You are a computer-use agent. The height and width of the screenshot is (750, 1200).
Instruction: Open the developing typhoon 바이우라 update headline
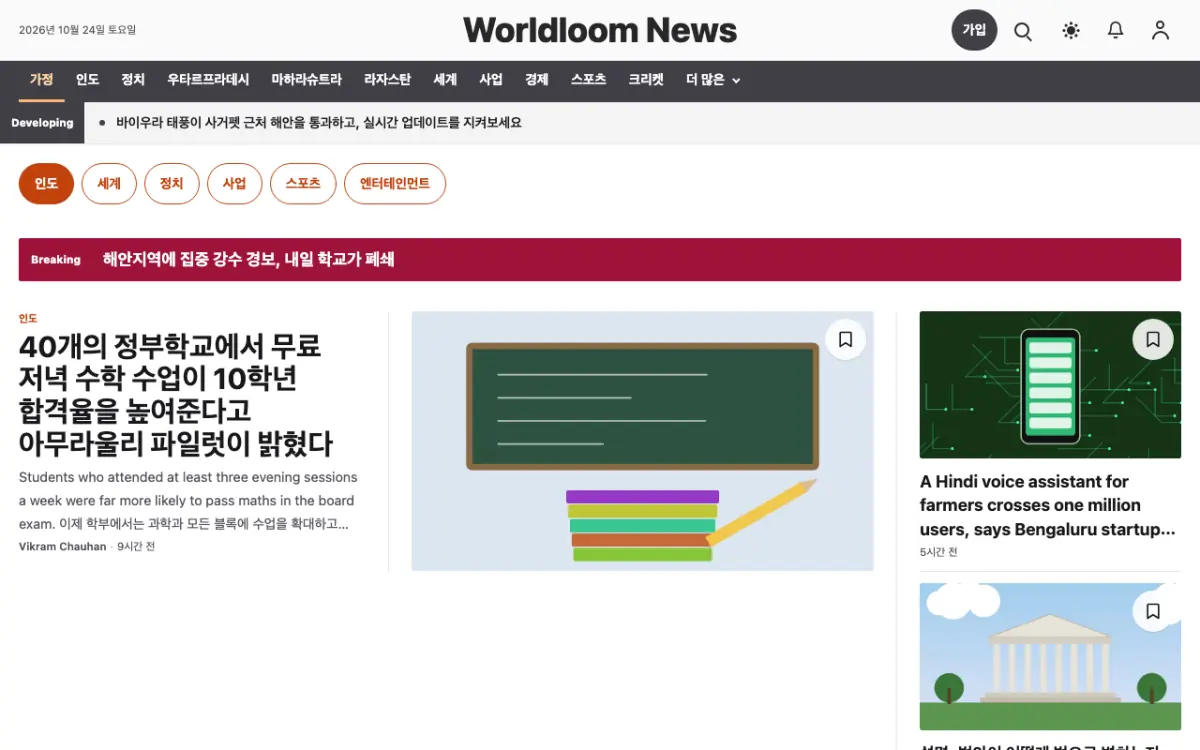319,123
